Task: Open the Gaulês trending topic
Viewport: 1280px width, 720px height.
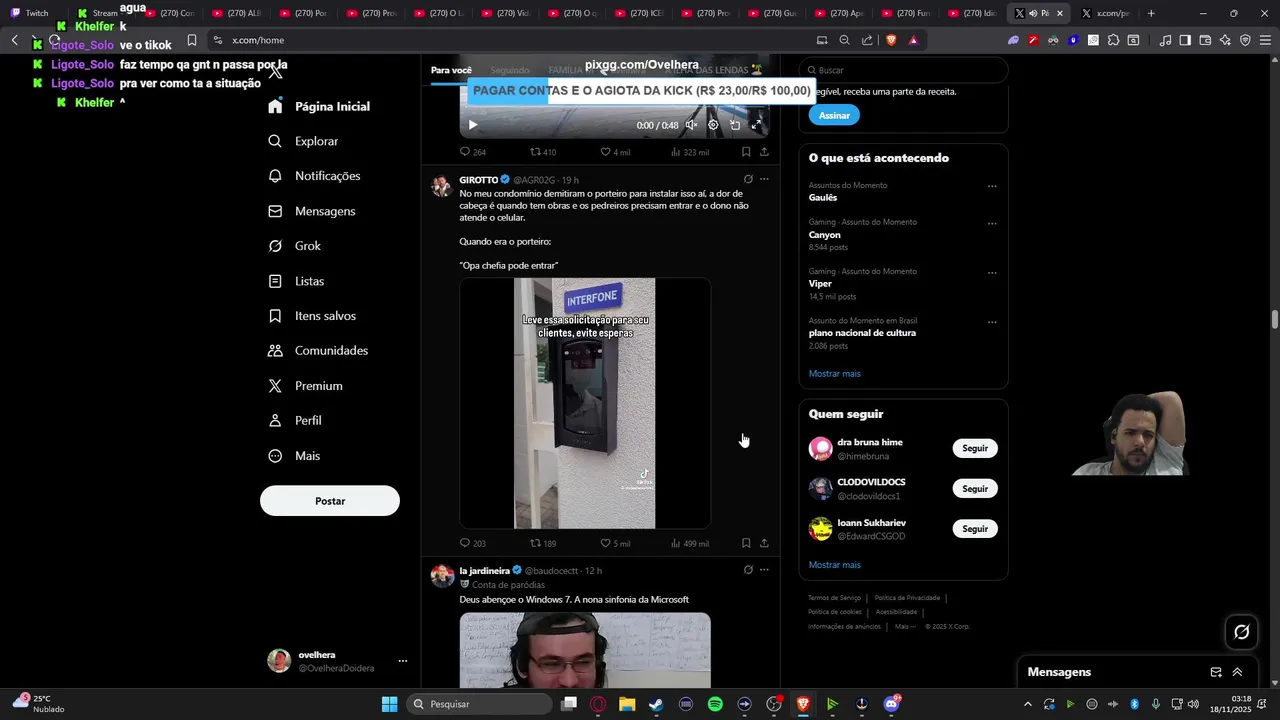Action: (x=823, y=198)
